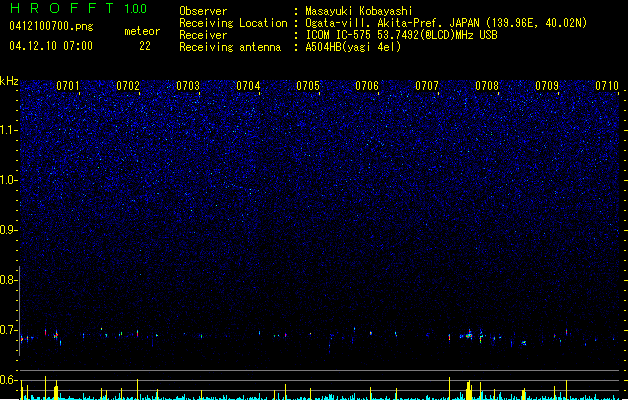The height and width of the screenshot is (400, 629).
Task: Click the Receiving antenna label
Action: pos(230,47)
